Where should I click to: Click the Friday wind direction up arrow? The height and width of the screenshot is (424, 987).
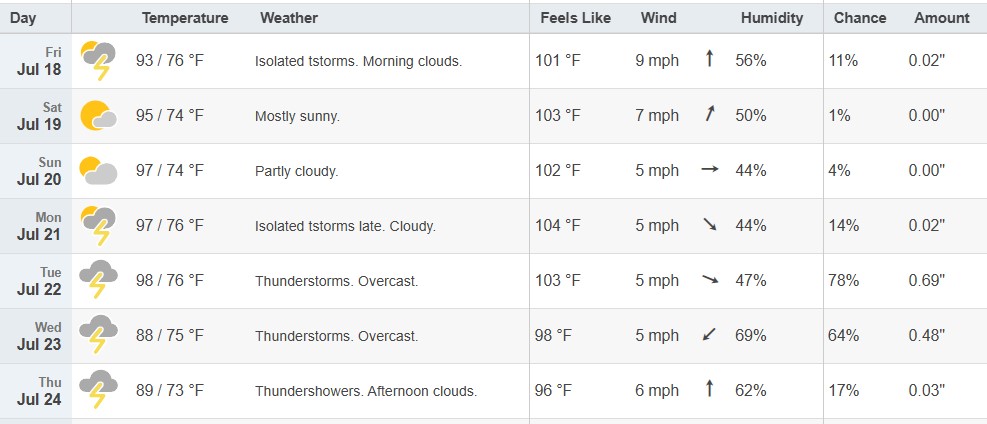click(709, 59)
